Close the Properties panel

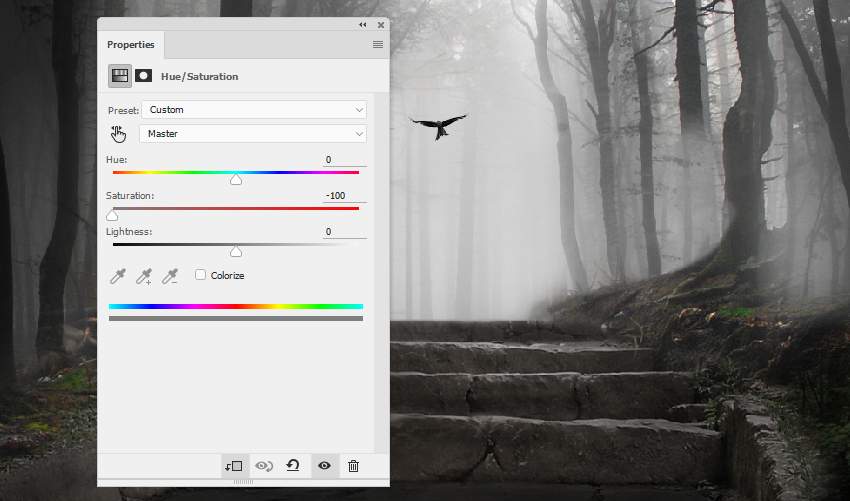pyautogui.click(x=381, y=25)
